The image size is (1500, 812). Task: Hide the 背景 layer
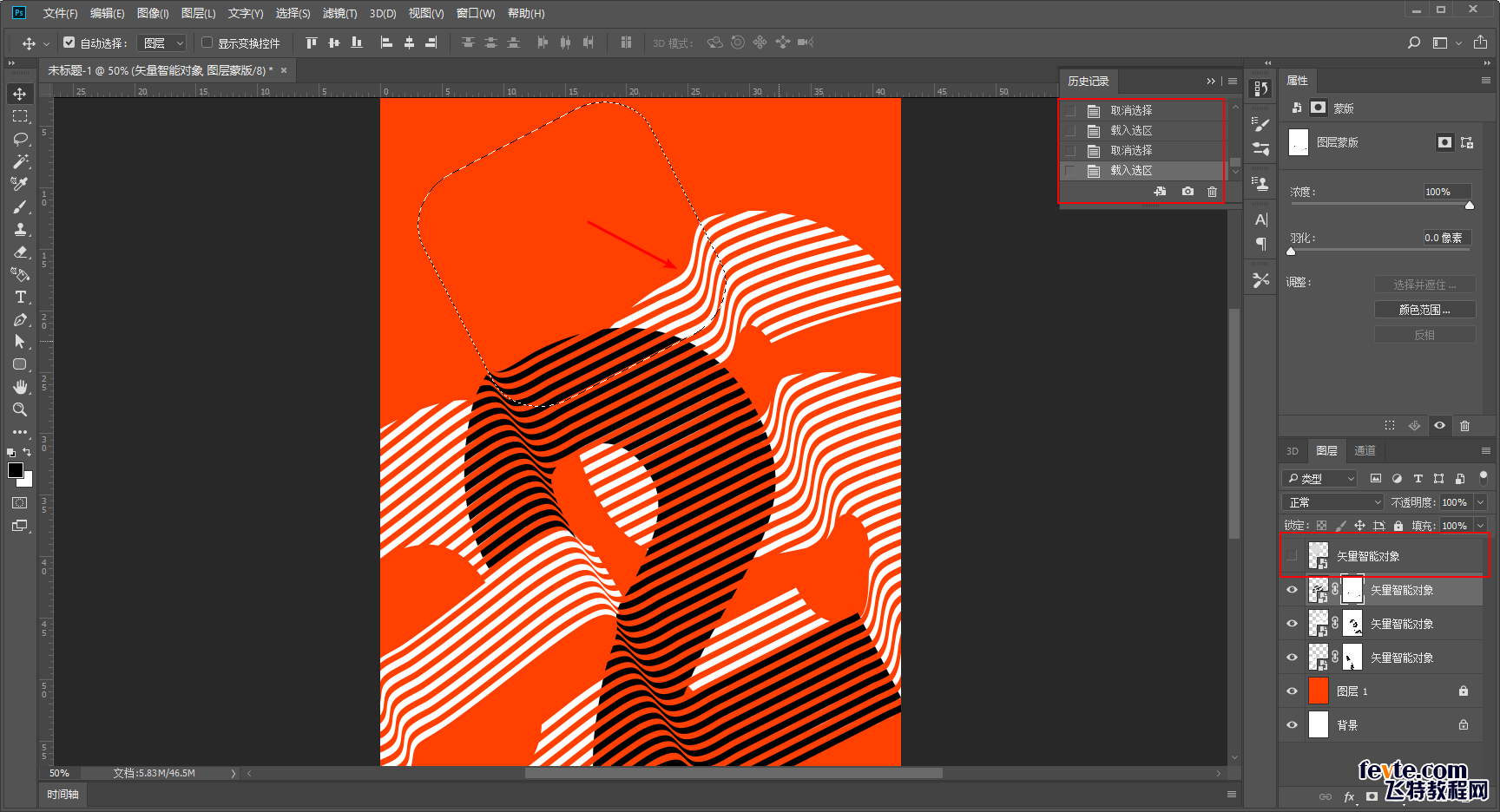1292,725
